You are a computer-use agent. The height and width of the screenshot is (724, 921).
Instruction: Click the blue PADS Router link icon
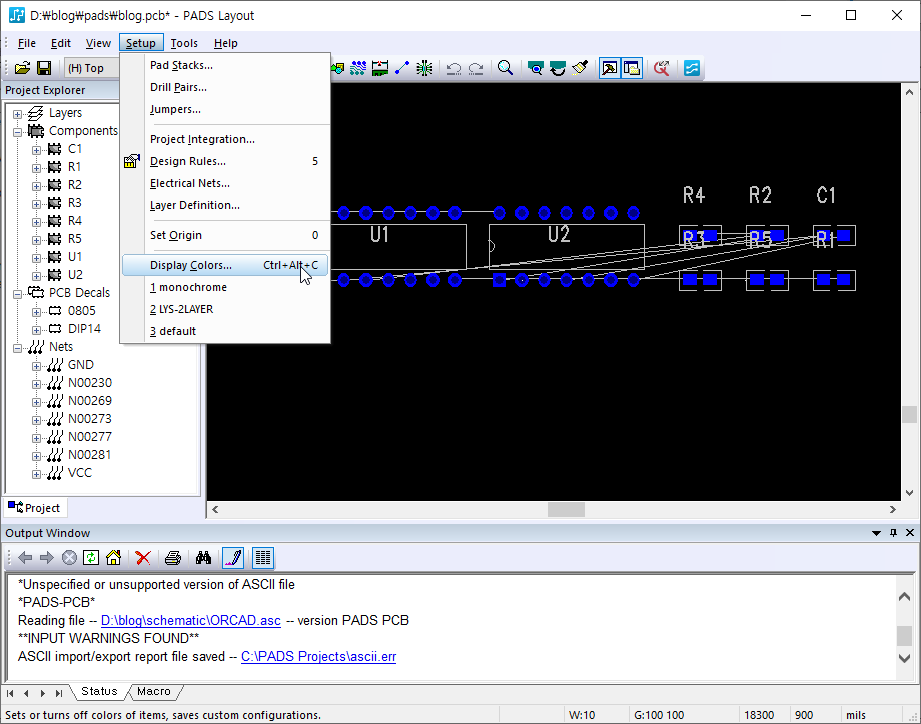(692, 68)
